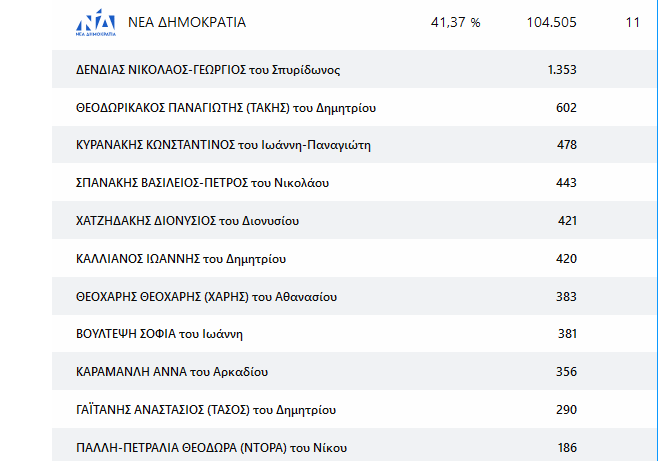Click the 602 vote count

point(567,107)
